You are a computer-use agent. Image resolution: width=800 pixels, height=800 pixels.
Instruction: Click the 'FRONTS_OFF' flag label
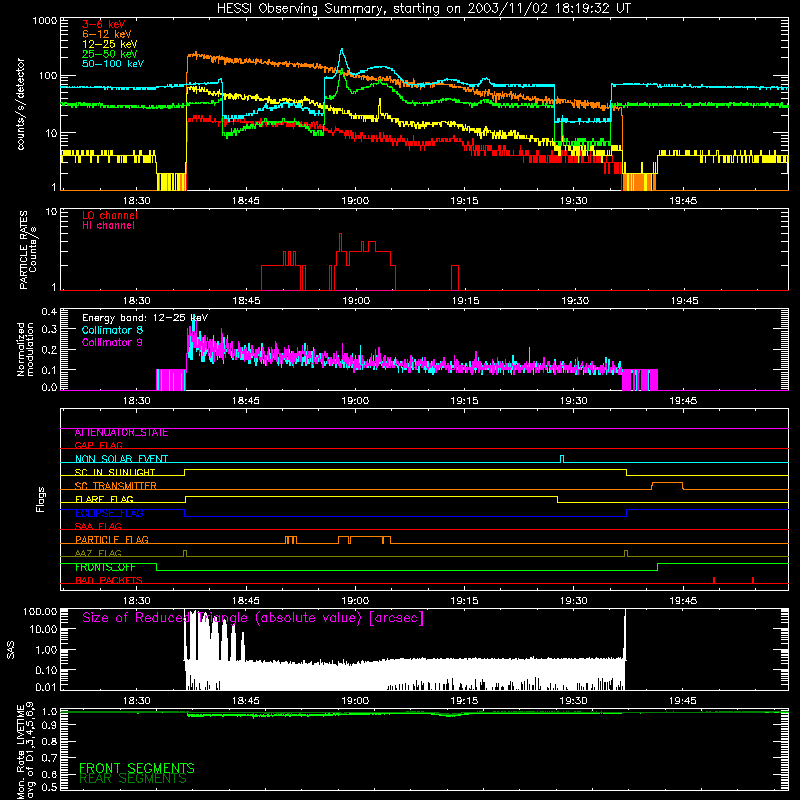[105, 567]
